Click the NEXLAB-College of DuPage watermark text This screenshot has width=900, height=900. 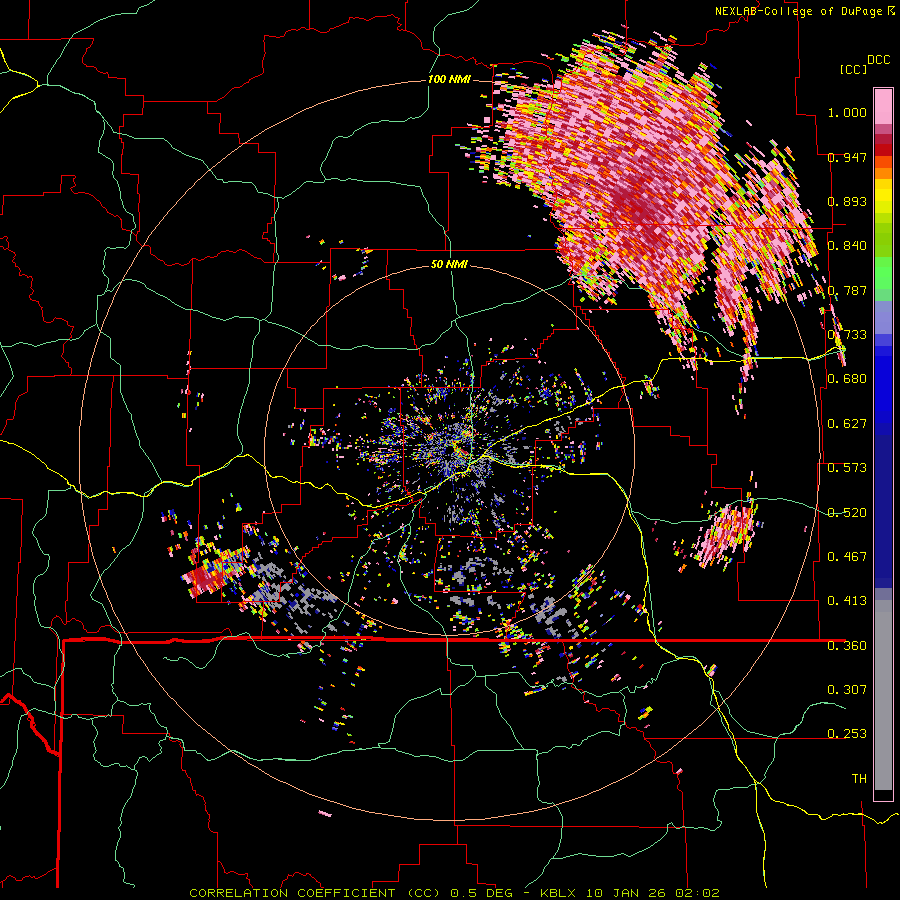tap(798, 11)
